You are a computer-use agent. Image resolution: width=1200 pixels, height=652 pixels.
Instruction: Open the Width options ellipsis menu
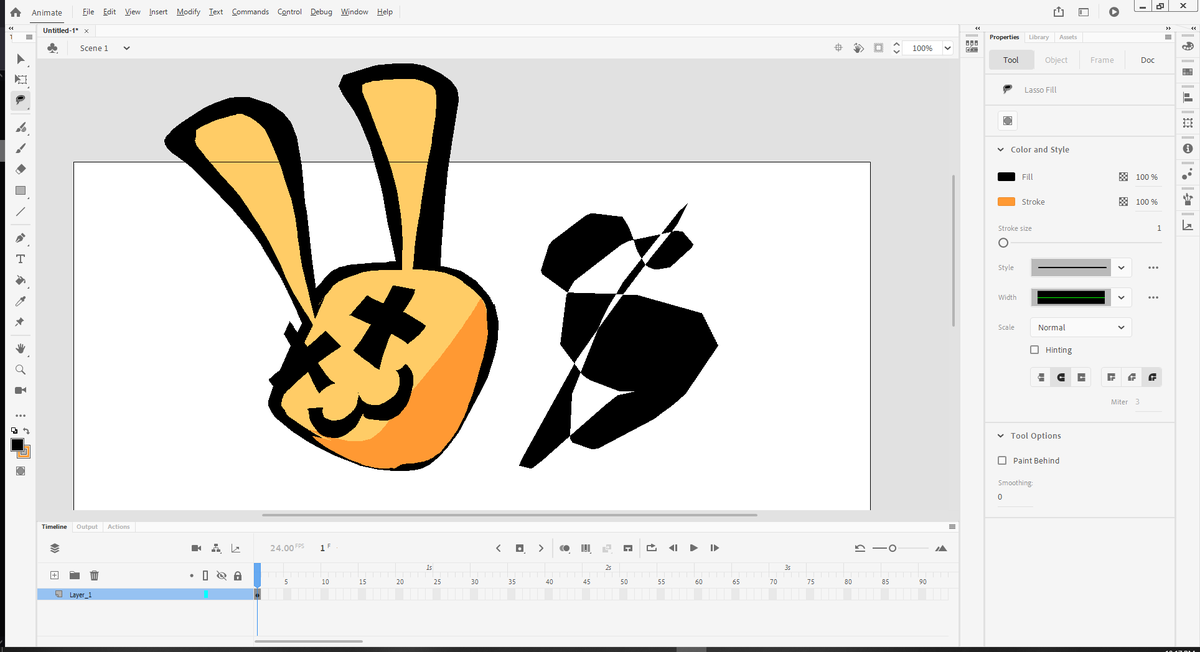[1153, 298]
